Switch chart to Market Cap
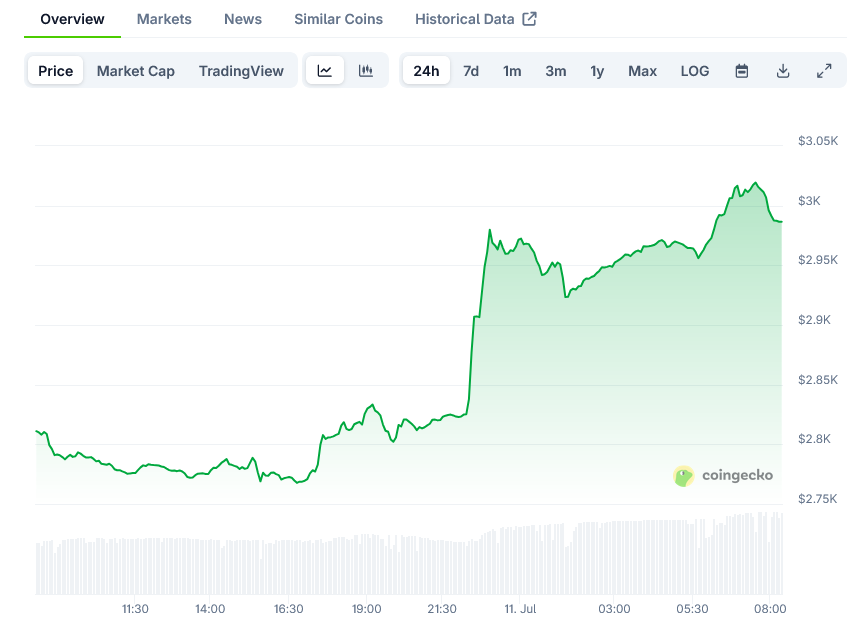 [x=136, y=71]
